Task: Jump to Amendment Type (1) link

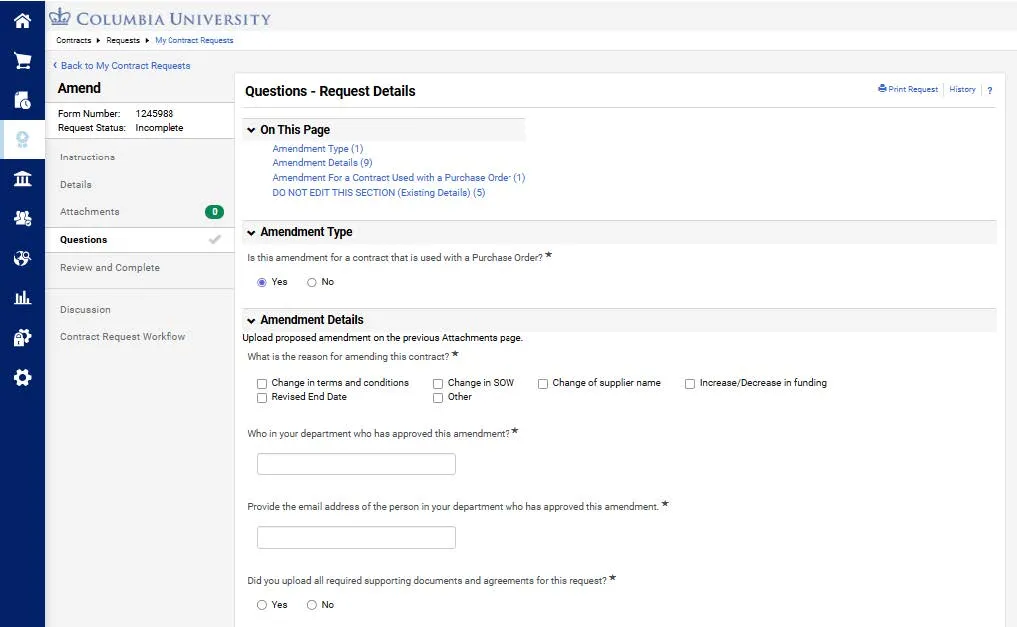Action: (317, 148)
